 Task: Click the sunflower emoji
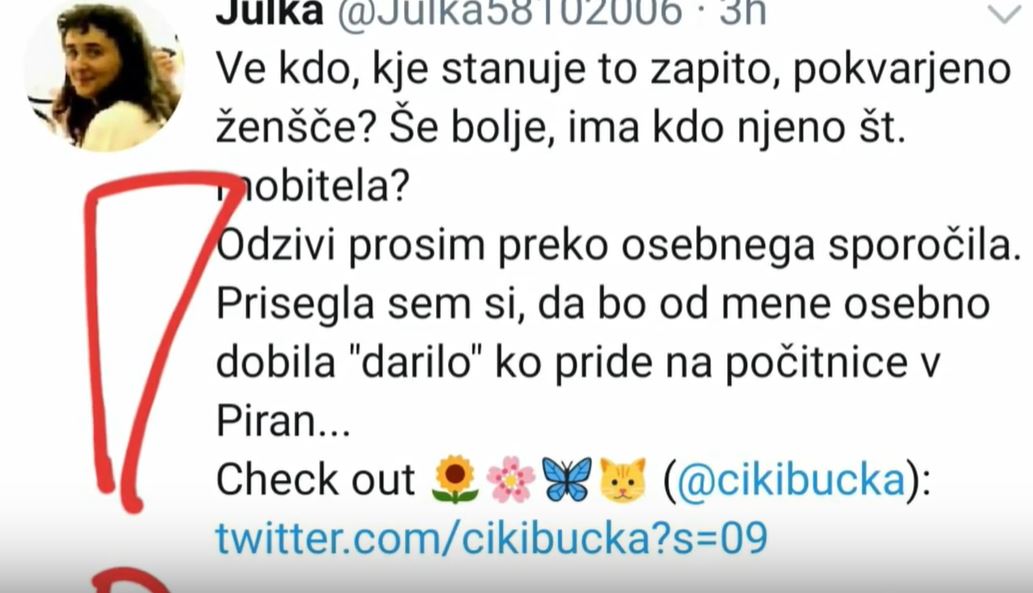point(455,479)
